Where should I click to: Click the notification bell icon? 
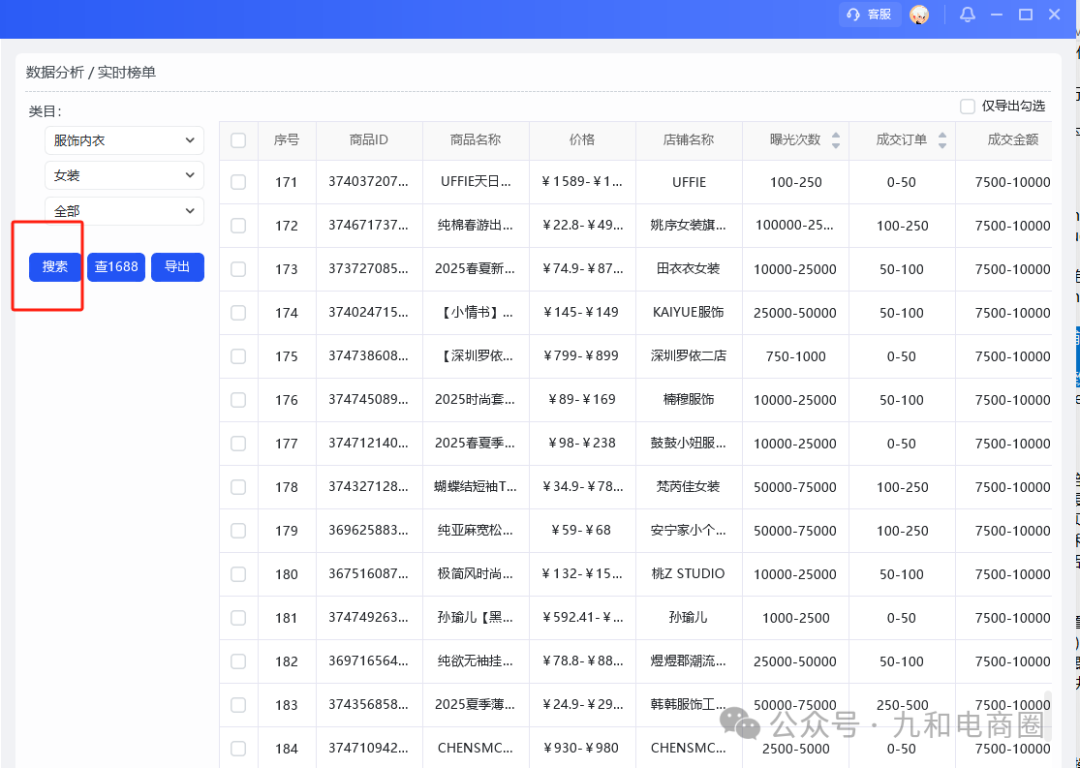(967, 14)
